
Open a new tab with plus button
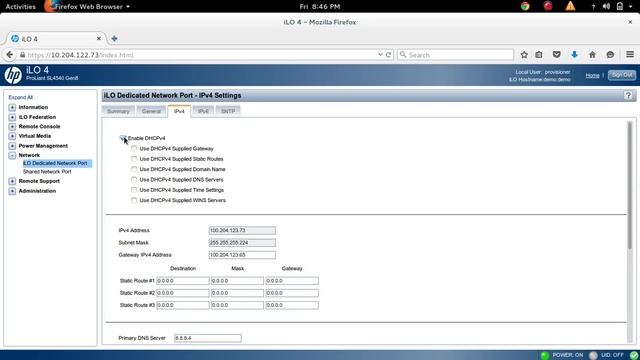[x=114, y=38]
